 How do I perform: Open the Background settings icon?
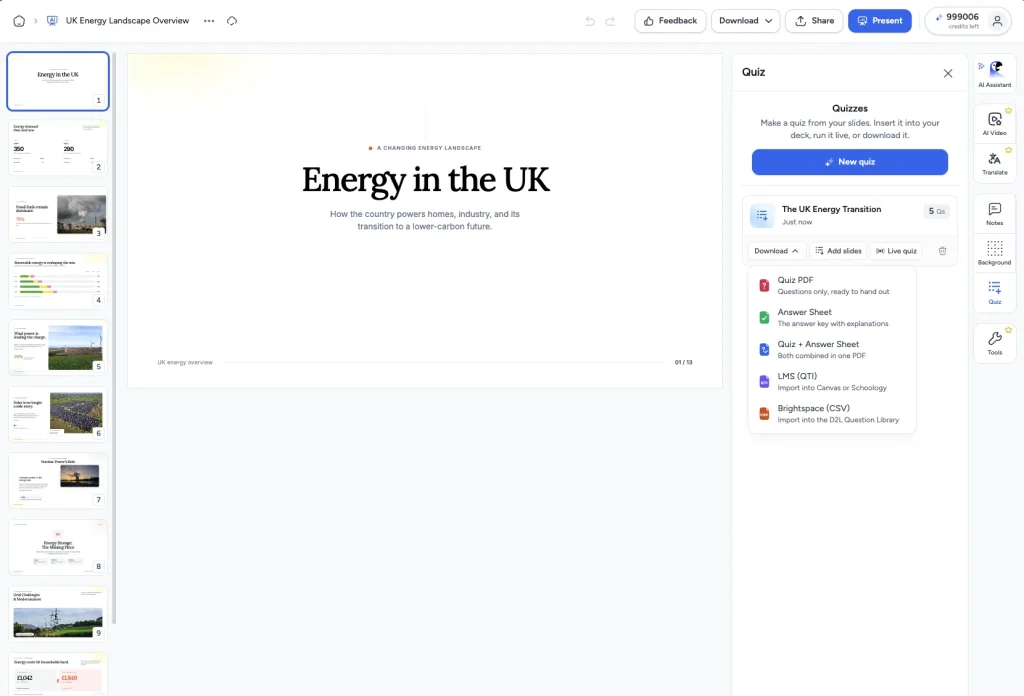click(x=995, y=252)
